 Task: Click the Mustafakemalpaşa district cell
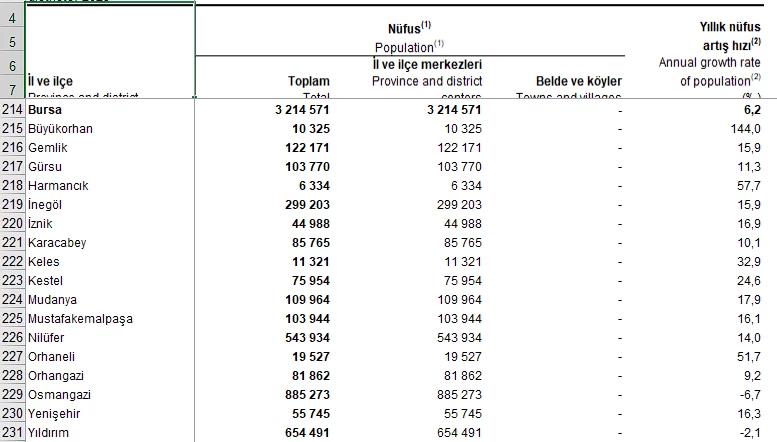[110, 319]
